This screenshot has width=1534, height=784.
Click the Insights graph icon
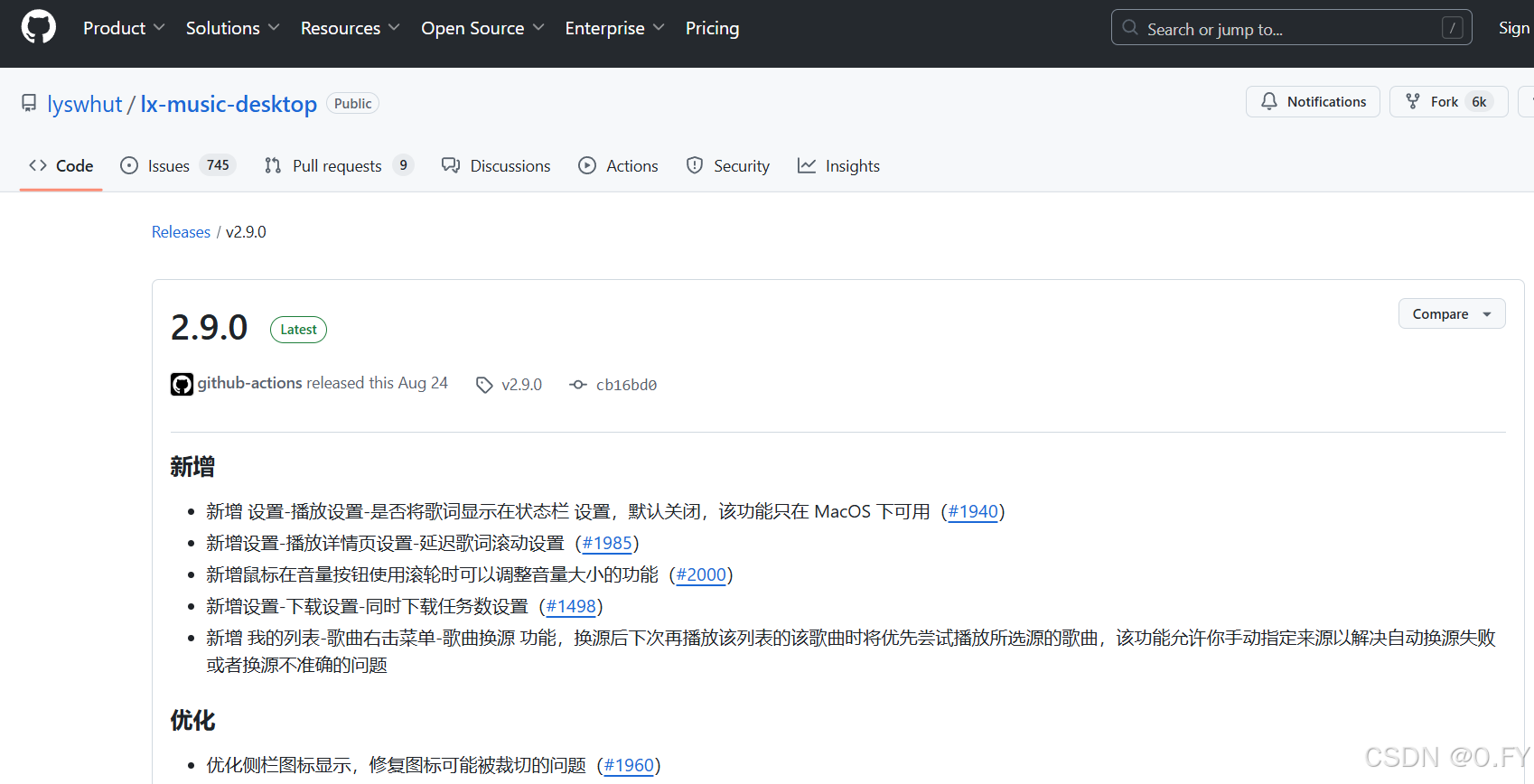click(x=807, y=165)
